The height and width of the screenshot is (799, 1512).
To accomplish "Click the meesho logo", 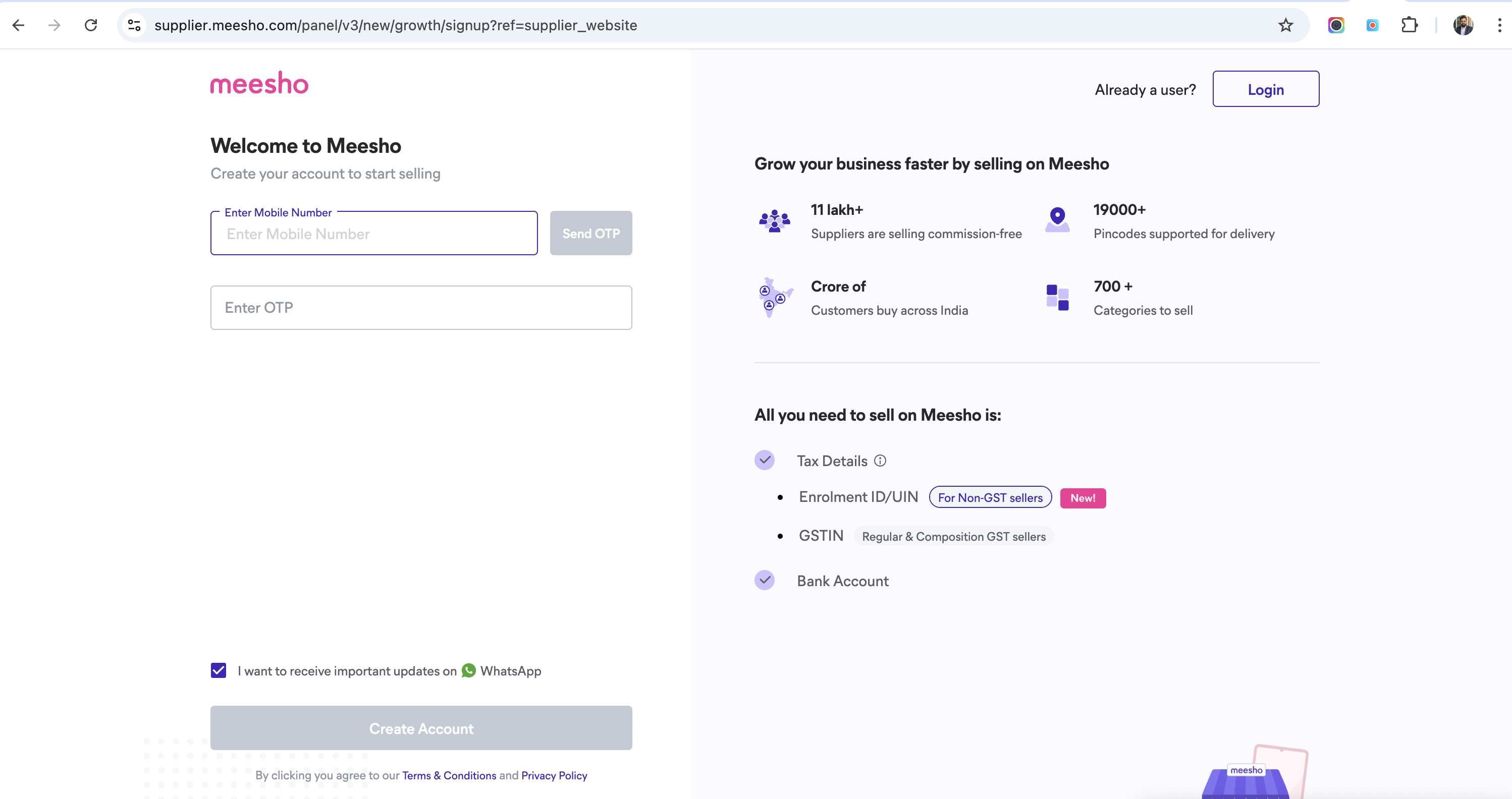I will pos(259,83).
